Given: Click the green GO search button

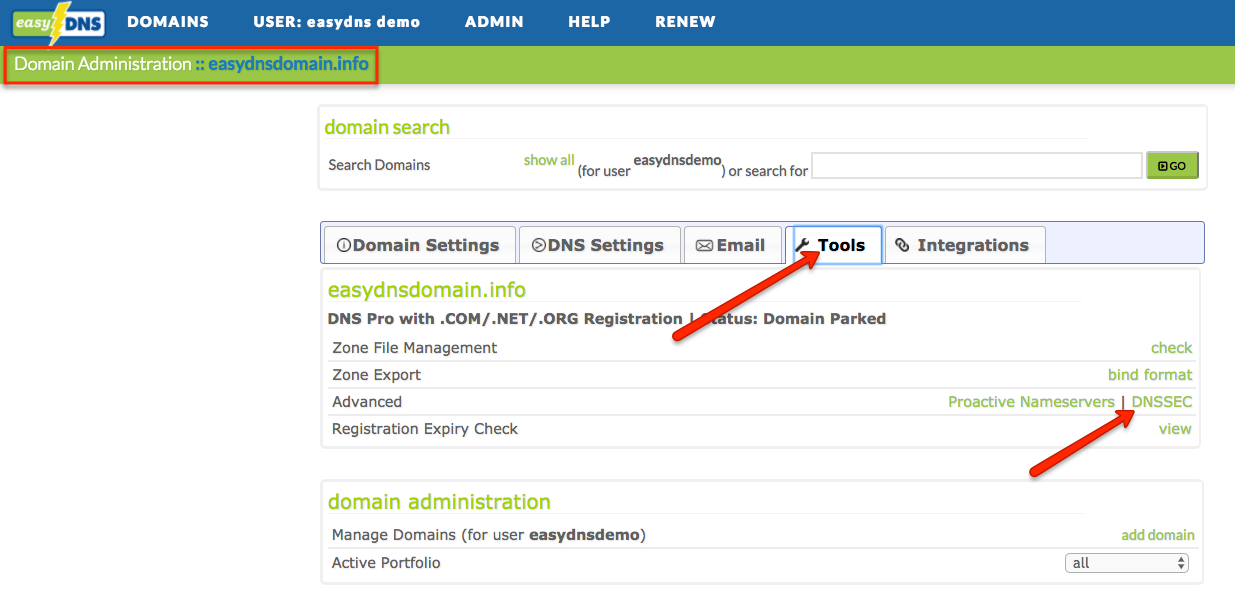Looking at the screenshot, I should click(x=1172, y=166).
